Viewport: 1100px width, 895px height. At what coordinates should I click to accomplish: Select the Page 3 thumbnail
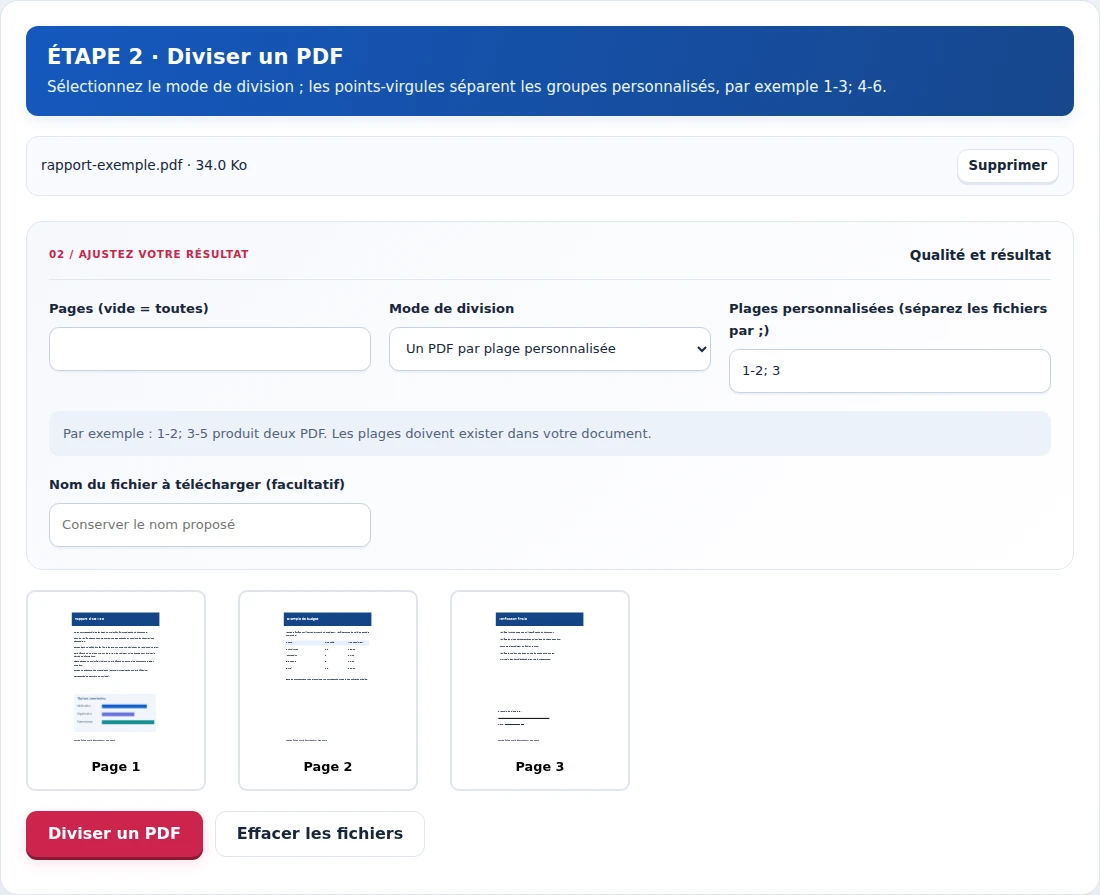click(539, 690)
